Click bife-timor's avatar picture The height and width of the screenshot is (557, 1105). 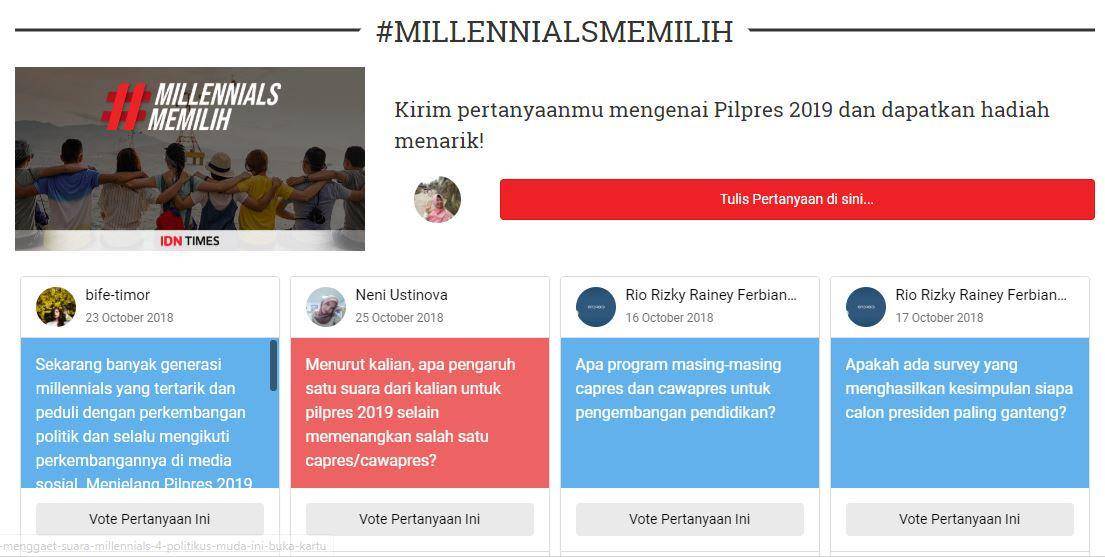point(56,307)
